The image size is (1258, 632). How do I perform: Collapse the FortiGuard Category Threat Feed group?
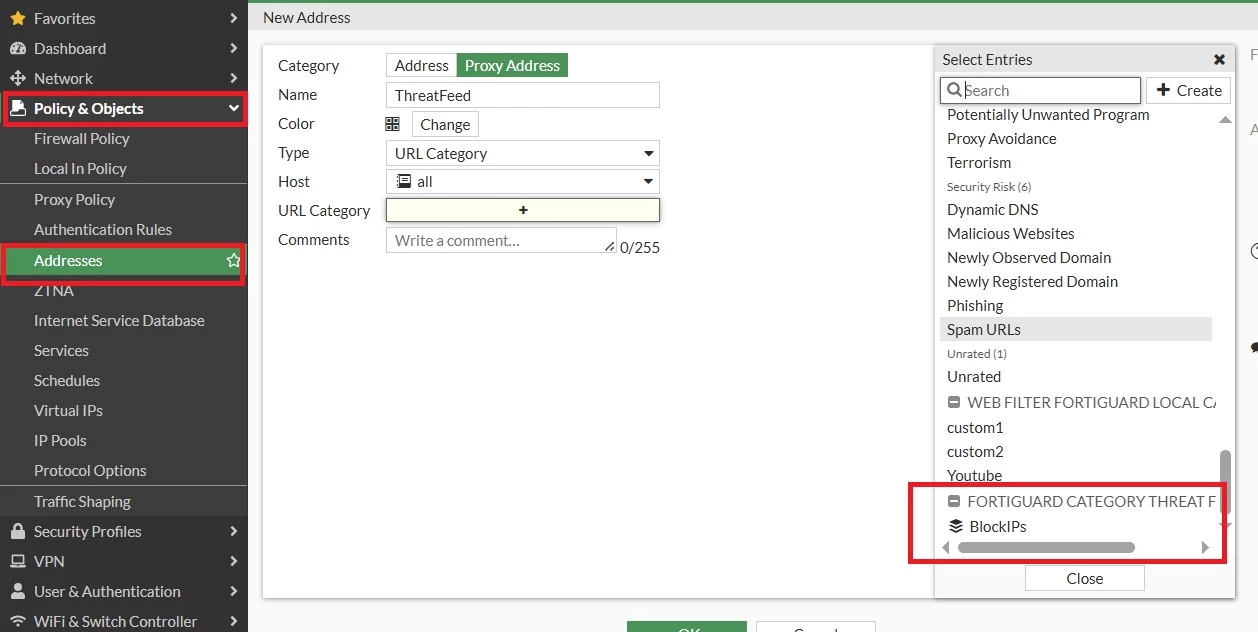954,501
